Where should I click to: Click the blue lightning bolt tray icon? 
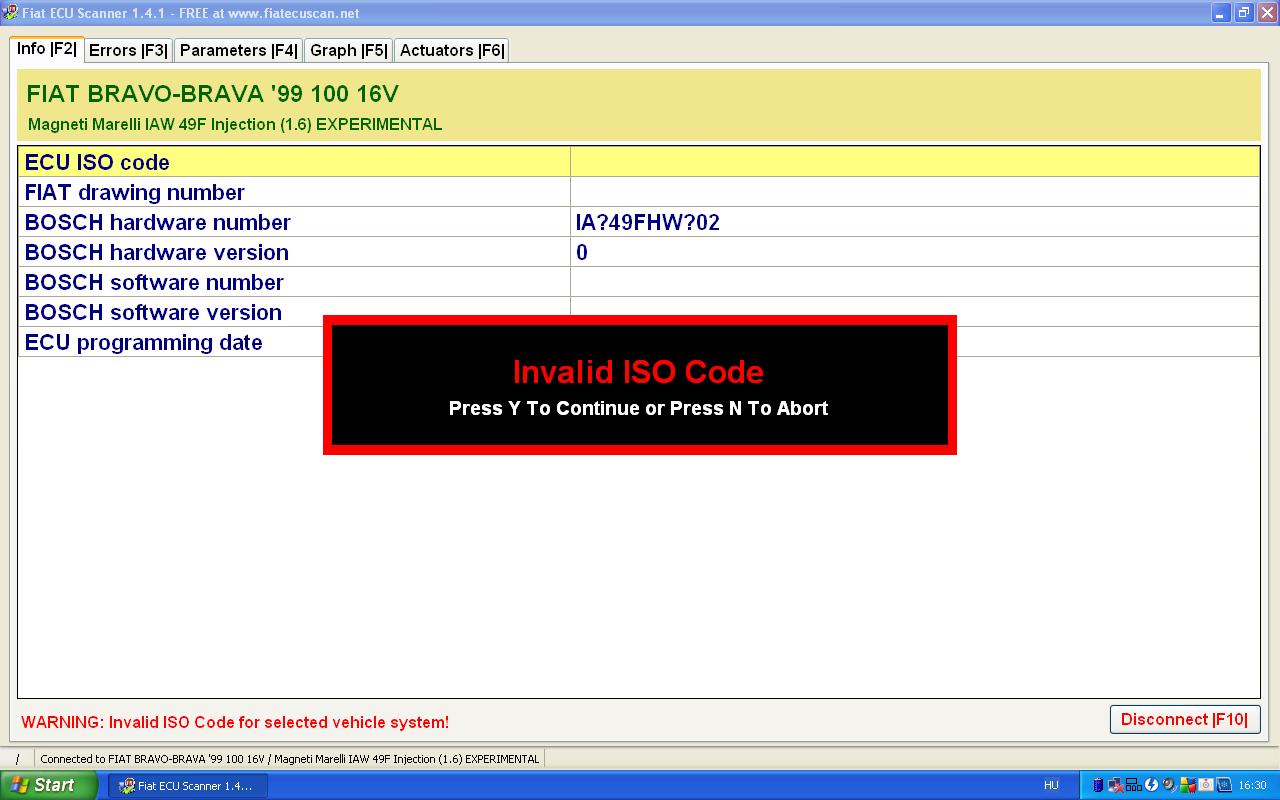tap(1151, 786)
